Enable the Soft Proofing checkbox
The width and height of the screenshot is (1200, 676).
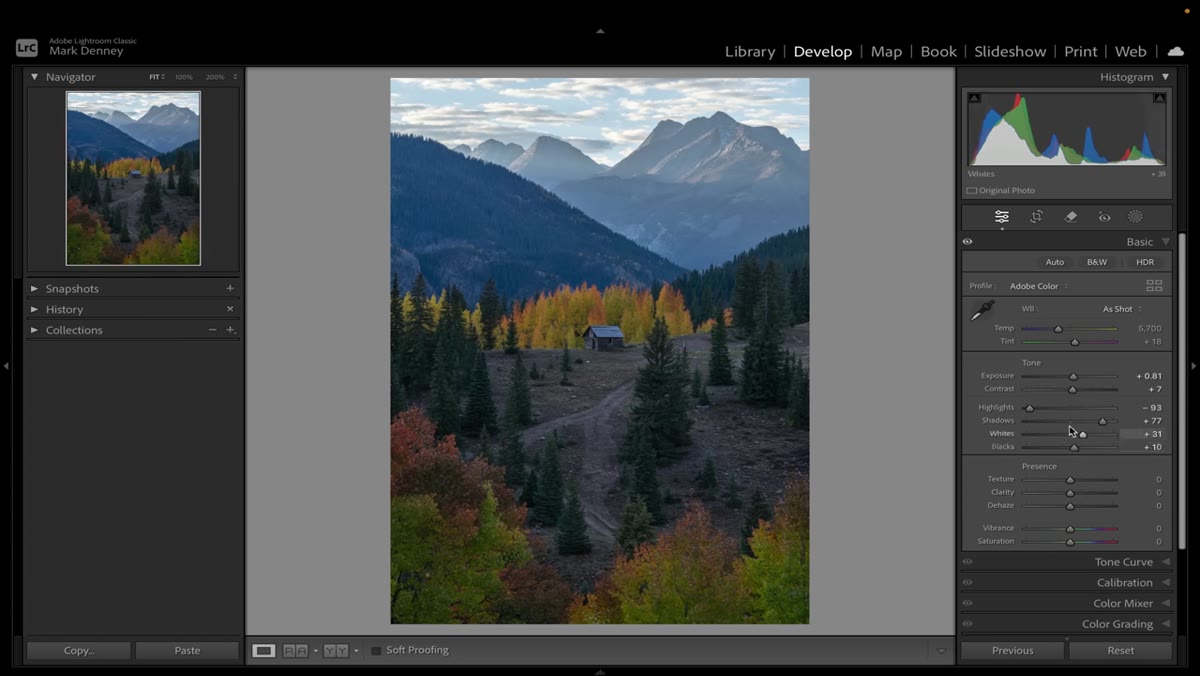[376, 650]
